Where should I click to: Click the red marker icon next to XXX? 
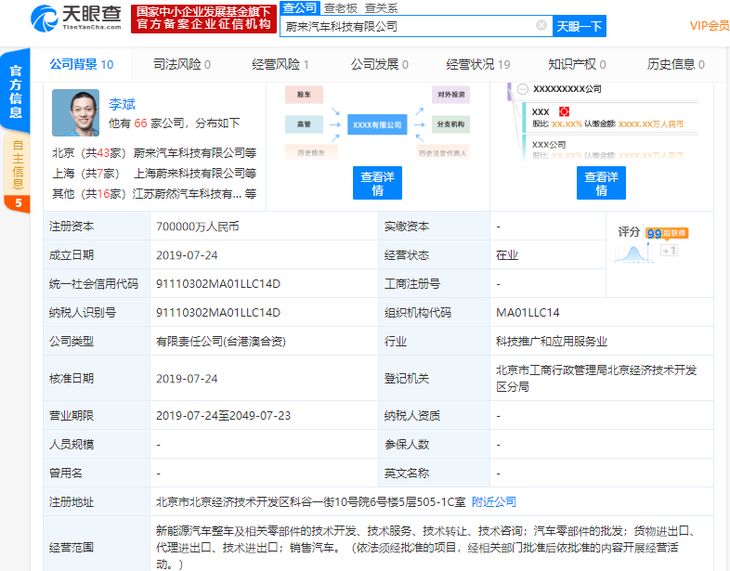[564, 112]
